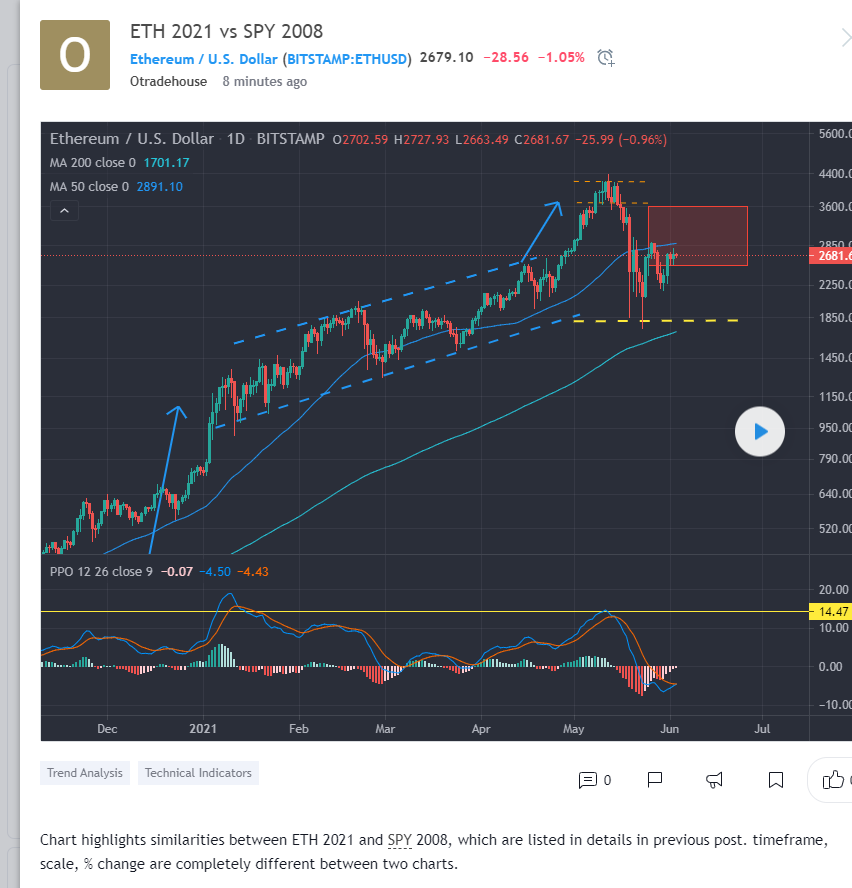Open the Technical Indicators tag
This screenshot has height=888, width=852.
click(x=198, y=773)
